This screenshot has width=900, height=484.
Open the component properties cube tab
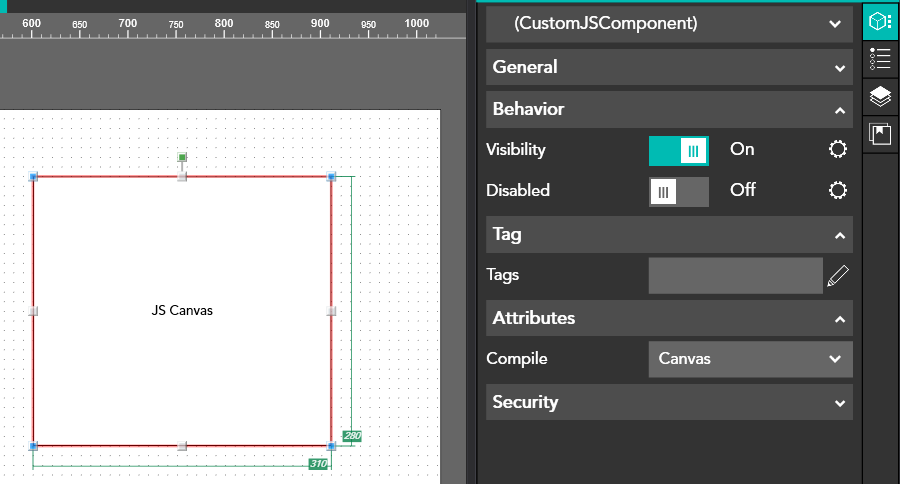pos(880,21)
